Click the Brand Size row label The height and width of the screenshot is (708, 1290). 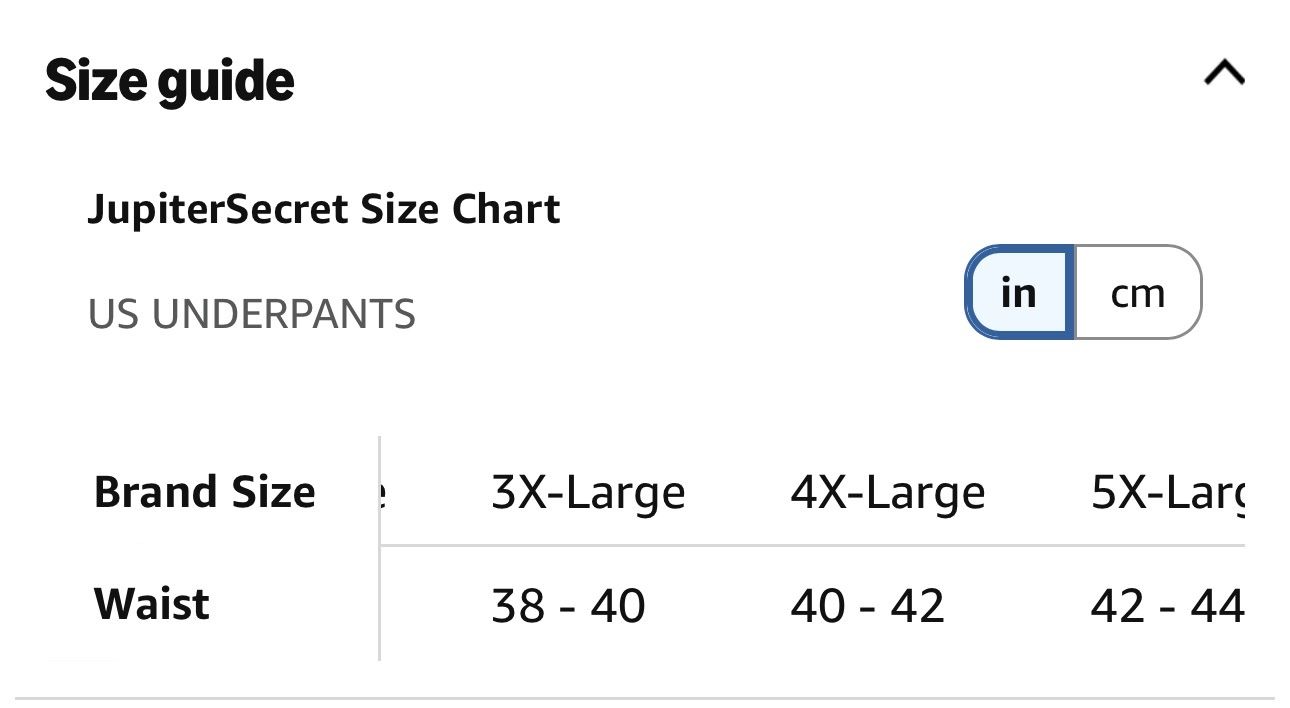[x=205, y=492]
